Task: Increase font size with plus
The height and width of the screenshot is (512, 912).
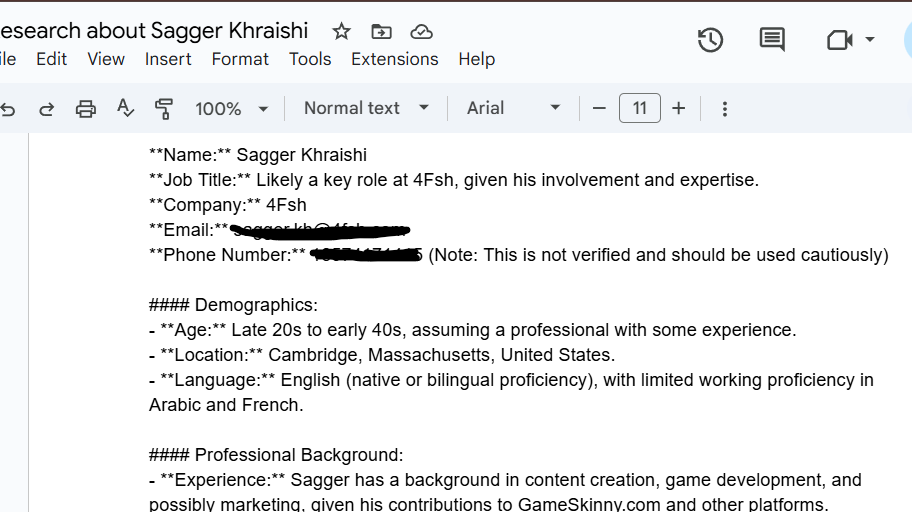Action: [x=678, y=108]
